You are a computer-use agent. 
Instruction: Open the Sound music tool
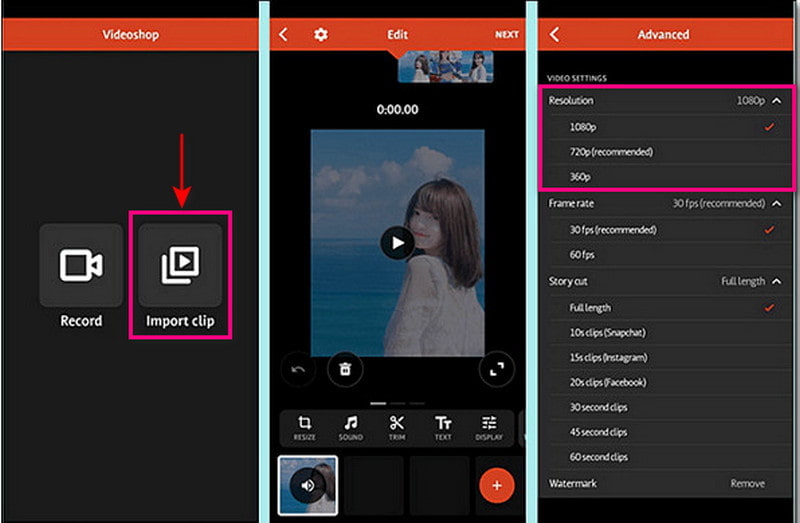coord(351,427)
